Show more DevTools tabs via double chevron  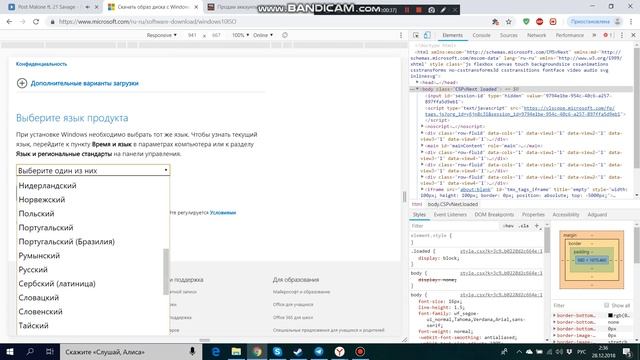pos(594,36)
